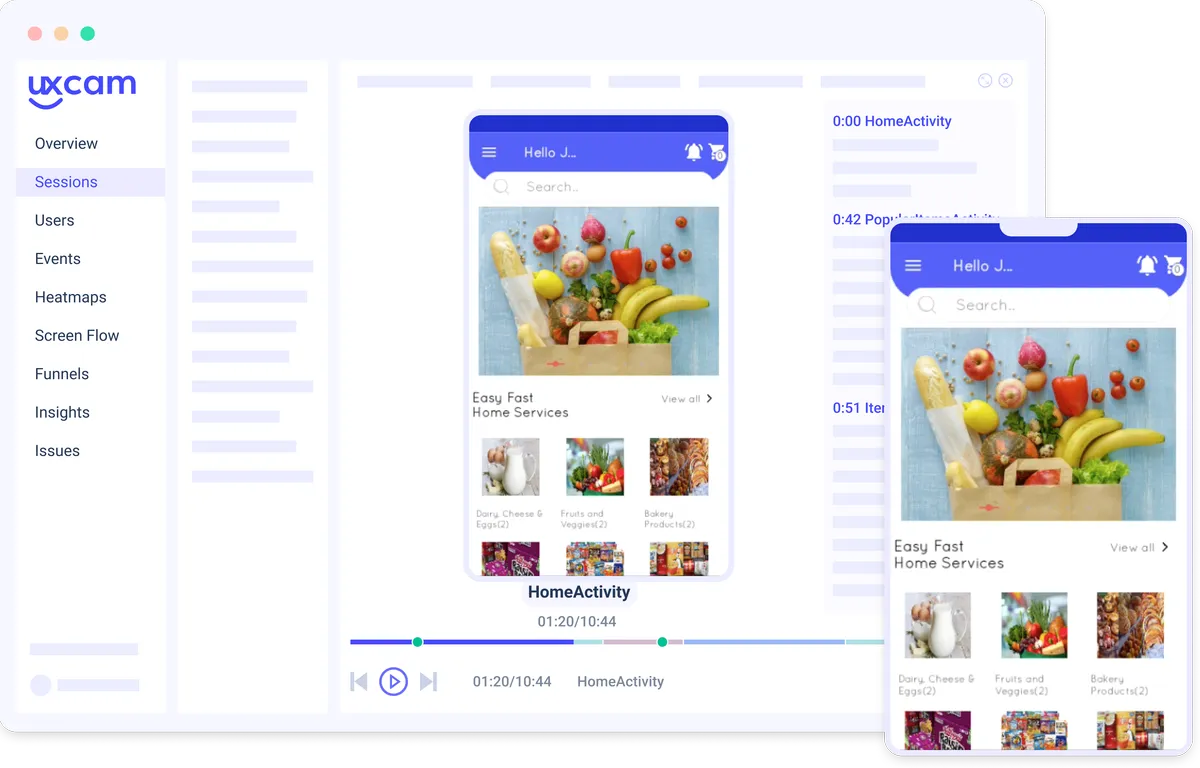
Task: Click the user avatar circle in sidebar
Action: click(40, 685)
